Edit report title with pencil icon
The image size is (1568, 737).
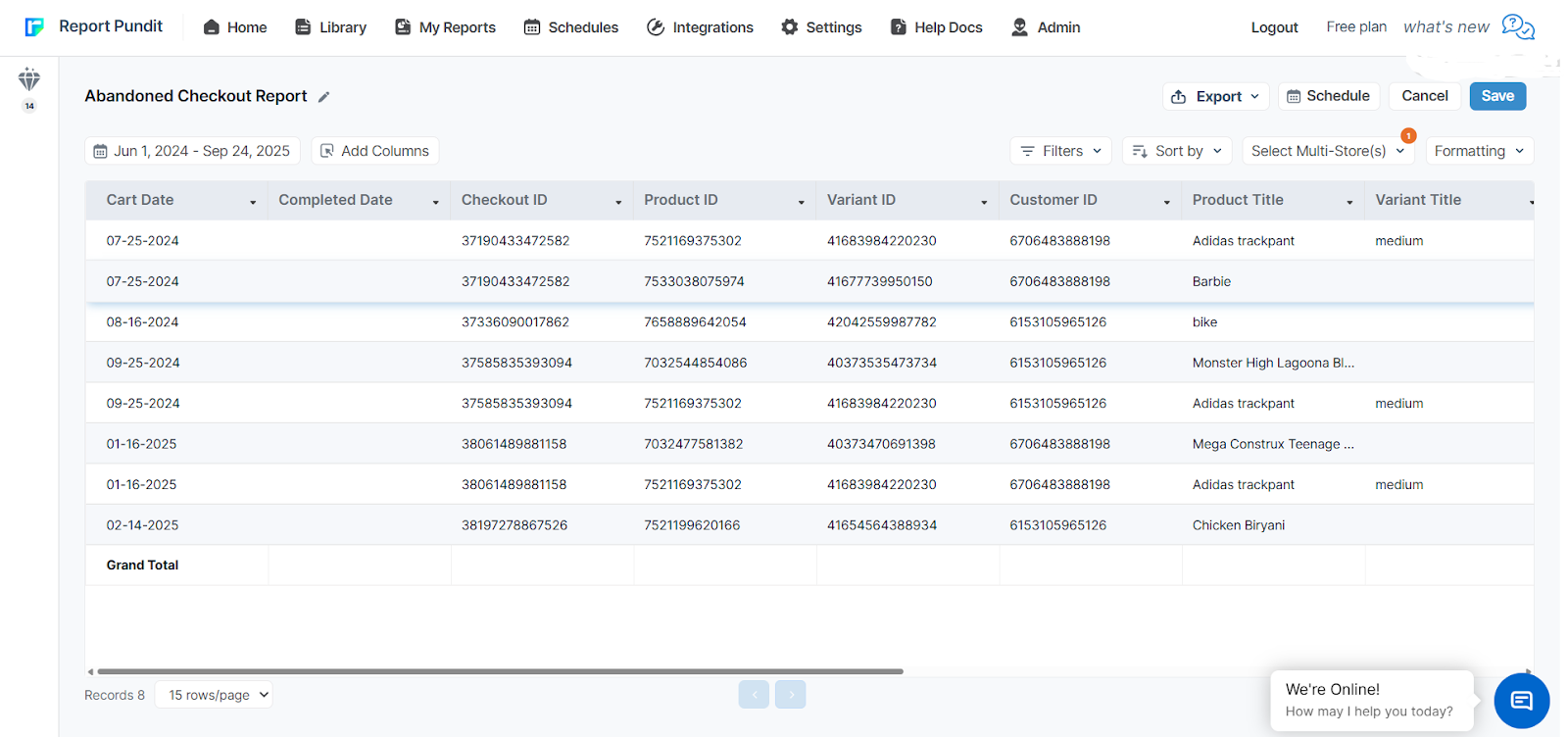[x=323, y=97]
